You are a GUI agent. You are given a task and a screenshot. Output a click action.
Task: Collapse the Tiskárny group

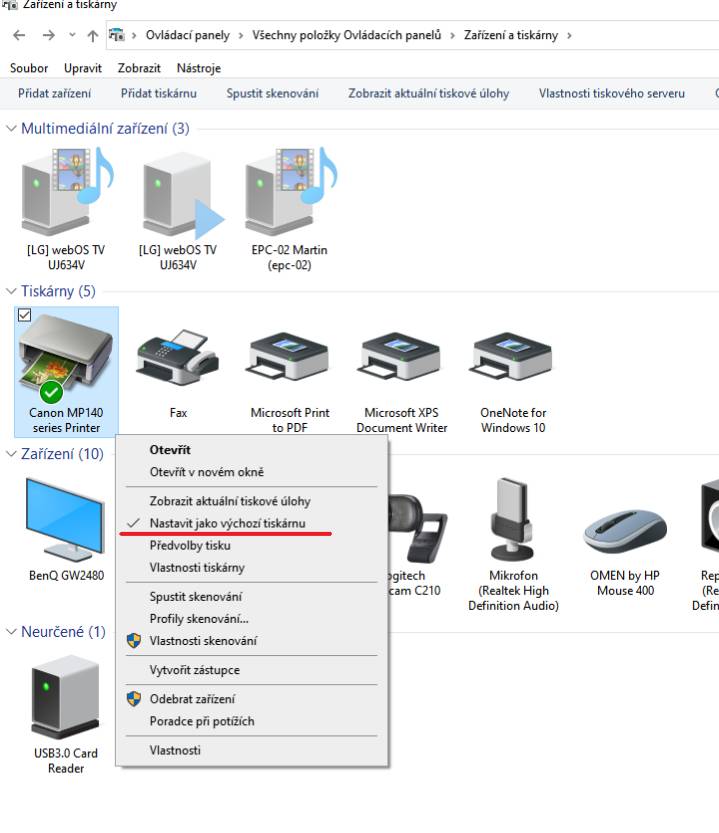pyautogui.click(x=11, y=291)
